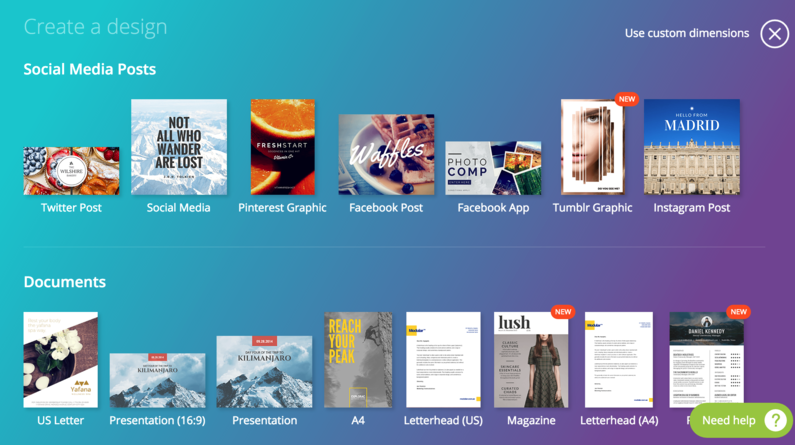Click the Pinterest Graphic label
This screenshot has width=795, height=445.
(x=282, y=208)
